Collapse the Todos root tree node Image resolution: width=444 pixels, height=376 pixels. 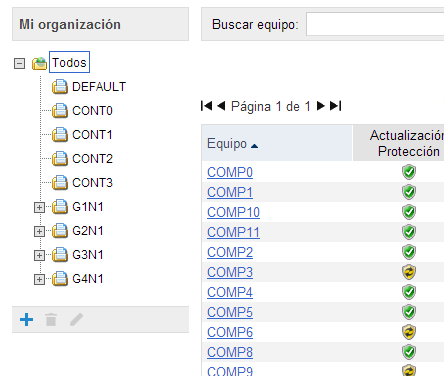(x=19, y=63)
